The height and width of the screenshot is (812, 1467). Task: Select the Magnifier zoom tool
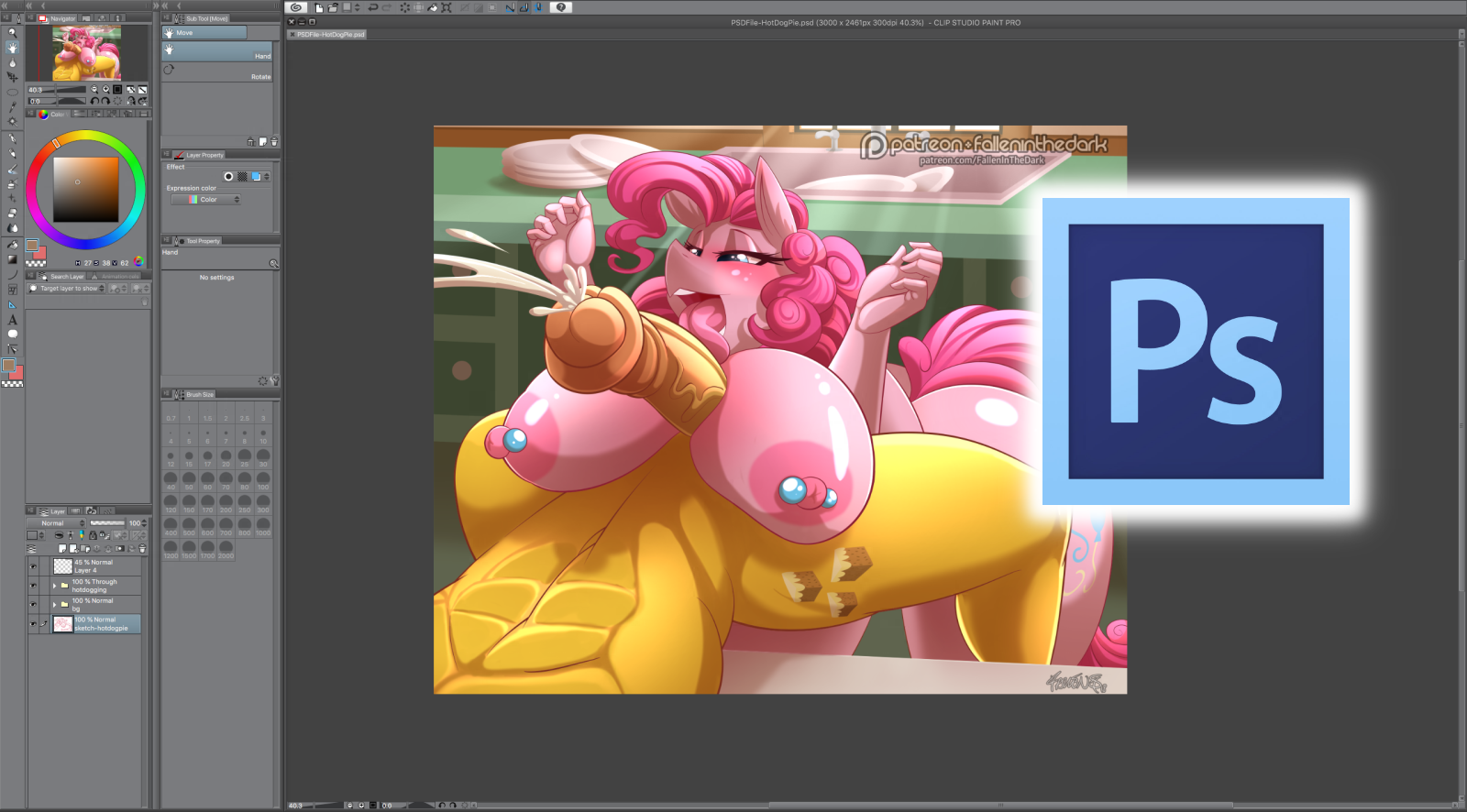coord(12,32)
